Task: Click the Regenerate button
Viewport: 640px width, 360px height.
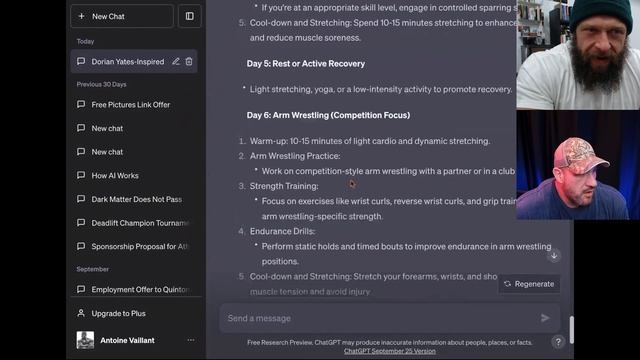Action: [x=529, y=284]
